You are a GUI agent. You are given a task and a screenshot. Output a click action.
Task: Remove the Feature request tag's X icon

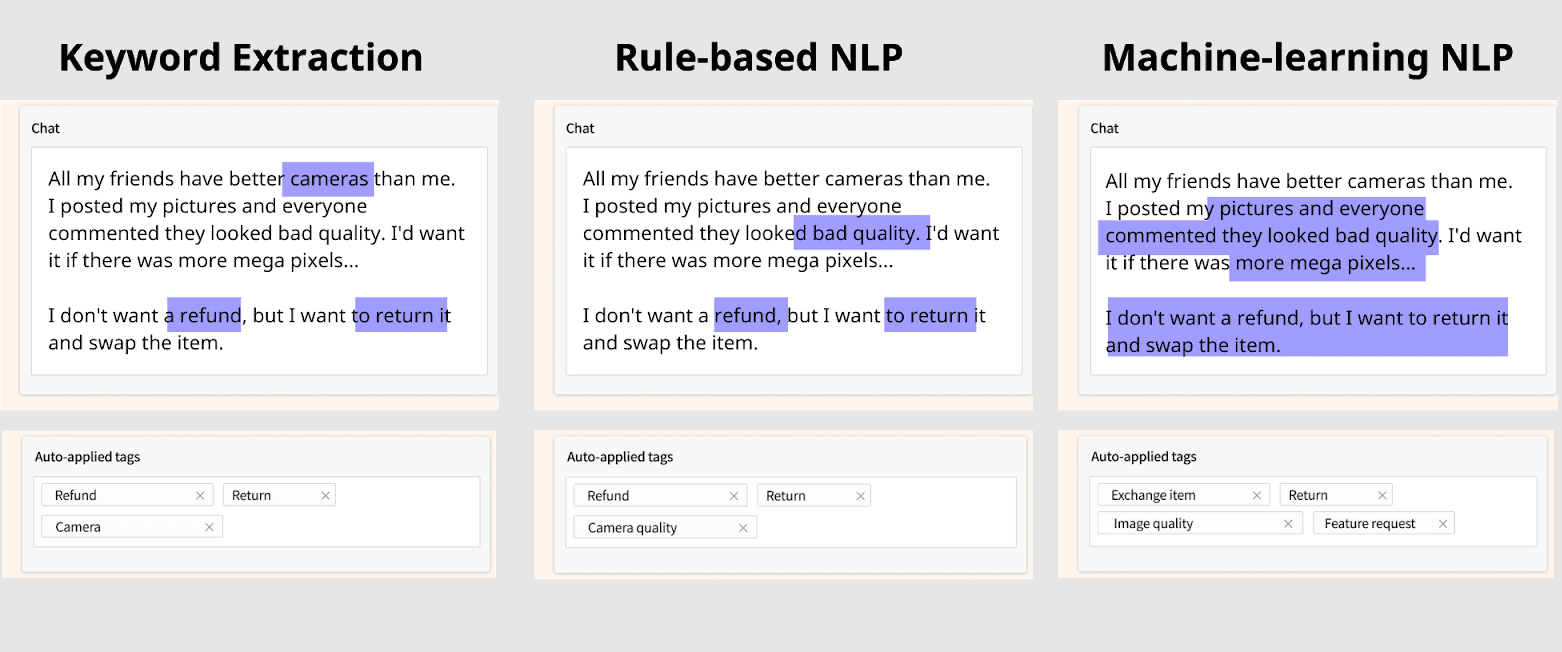[1443, 522]
